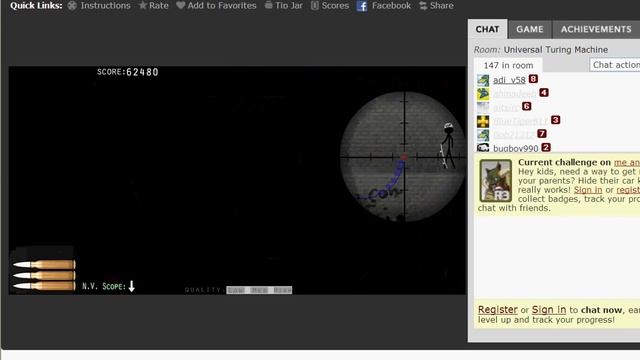Click the room name 'Universal Turing Machine'
The height and width of the screenshot is (360, 640).
(556, 50)
